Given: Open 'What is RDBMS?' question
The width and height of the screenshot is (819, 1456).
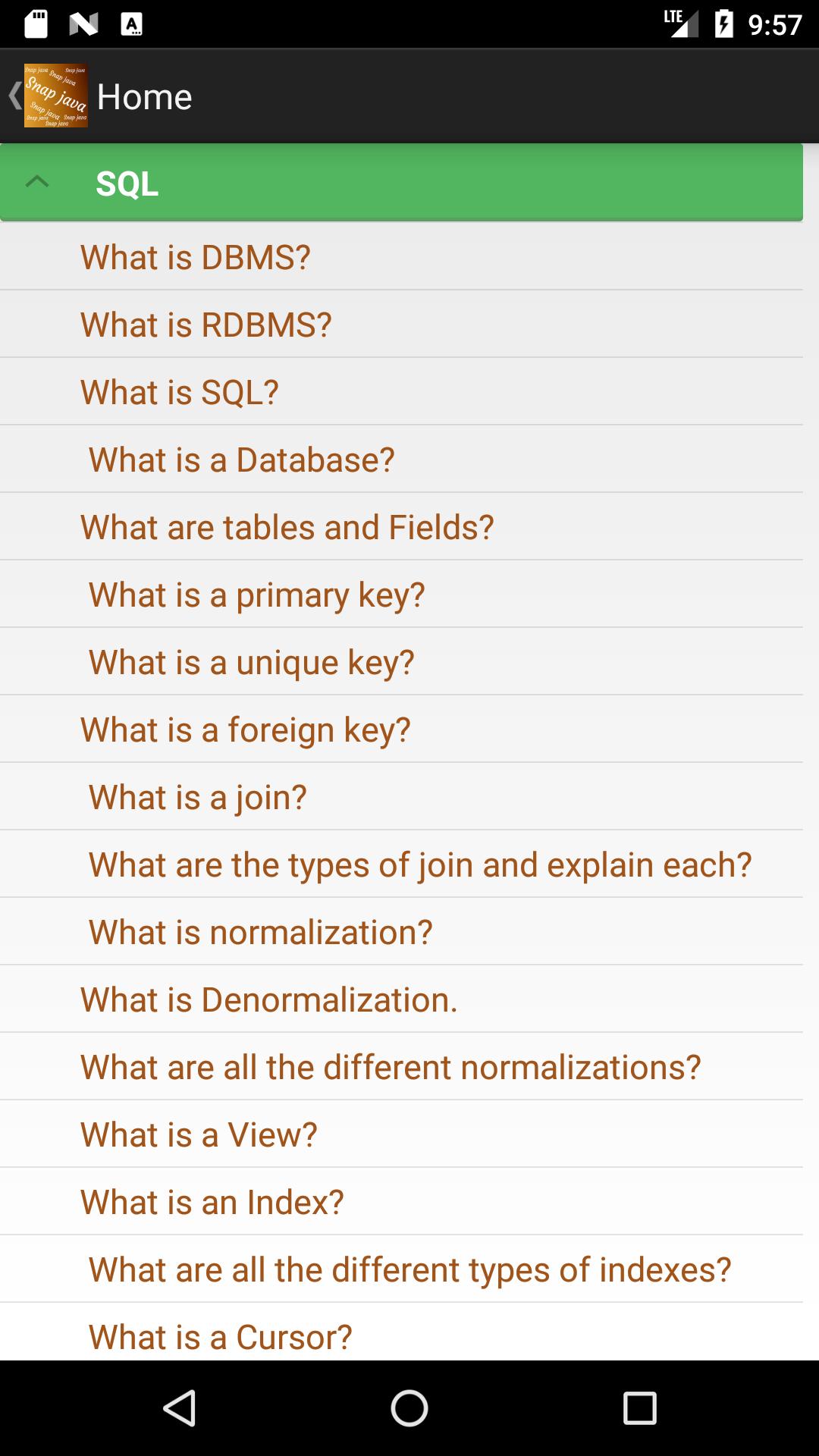Looking at the screenshot, I should [x=401, y=324].
